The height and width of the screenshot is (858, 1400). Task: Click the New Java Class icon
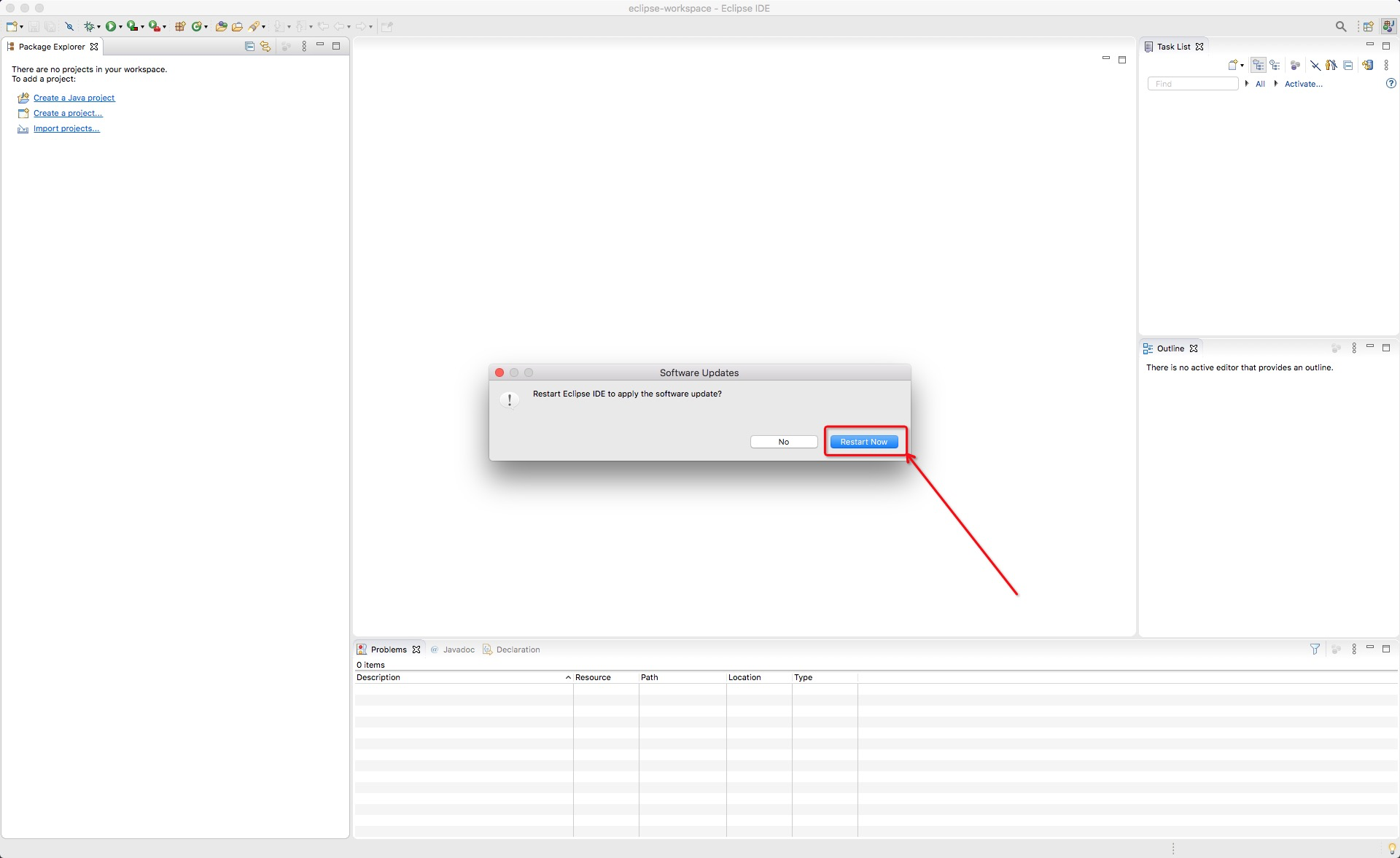point(196,26)
